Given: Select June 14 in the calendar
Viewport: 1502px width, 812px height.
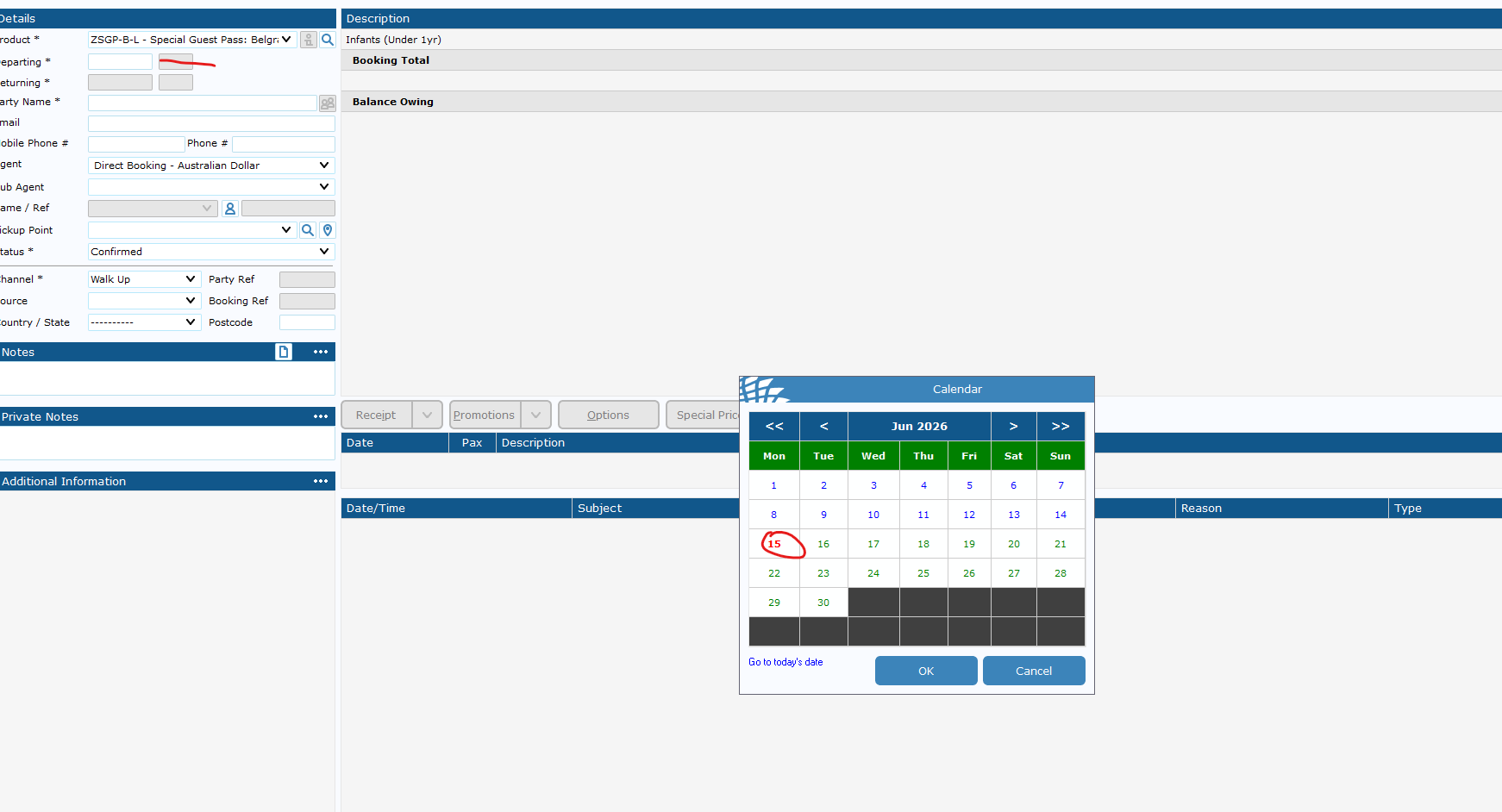Looking at the screenshot, I should pyautogui.click(x=1061, y=515).
